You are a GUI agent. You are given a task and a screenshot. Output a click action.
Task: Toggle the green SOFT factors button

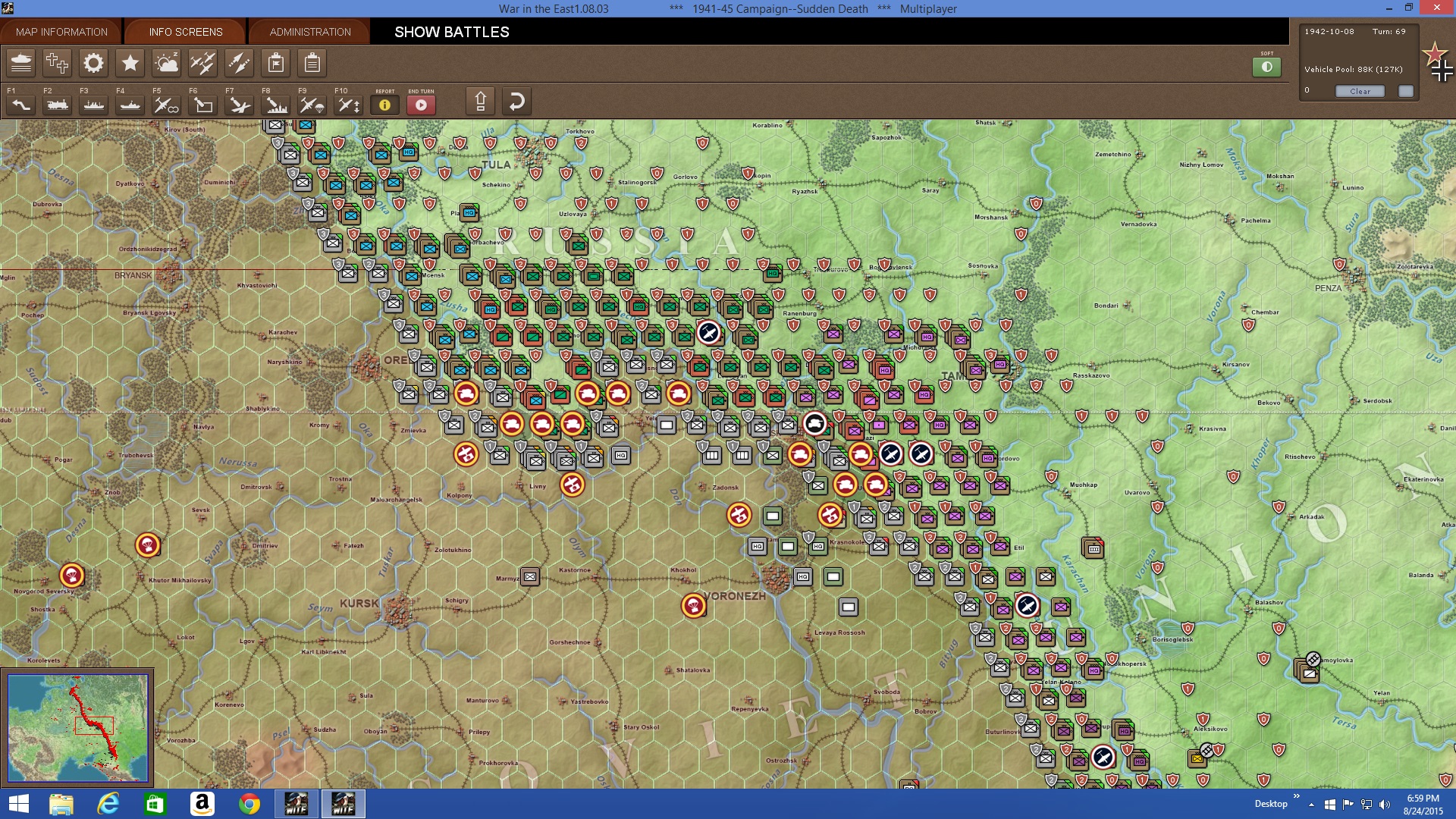coord(1266,67)
